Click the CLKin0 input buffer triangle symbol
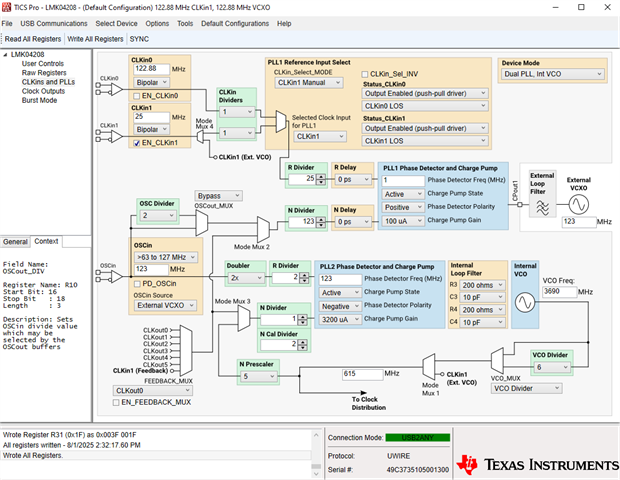This screenshot has height=480, width=620. click(x=117, y=89)
